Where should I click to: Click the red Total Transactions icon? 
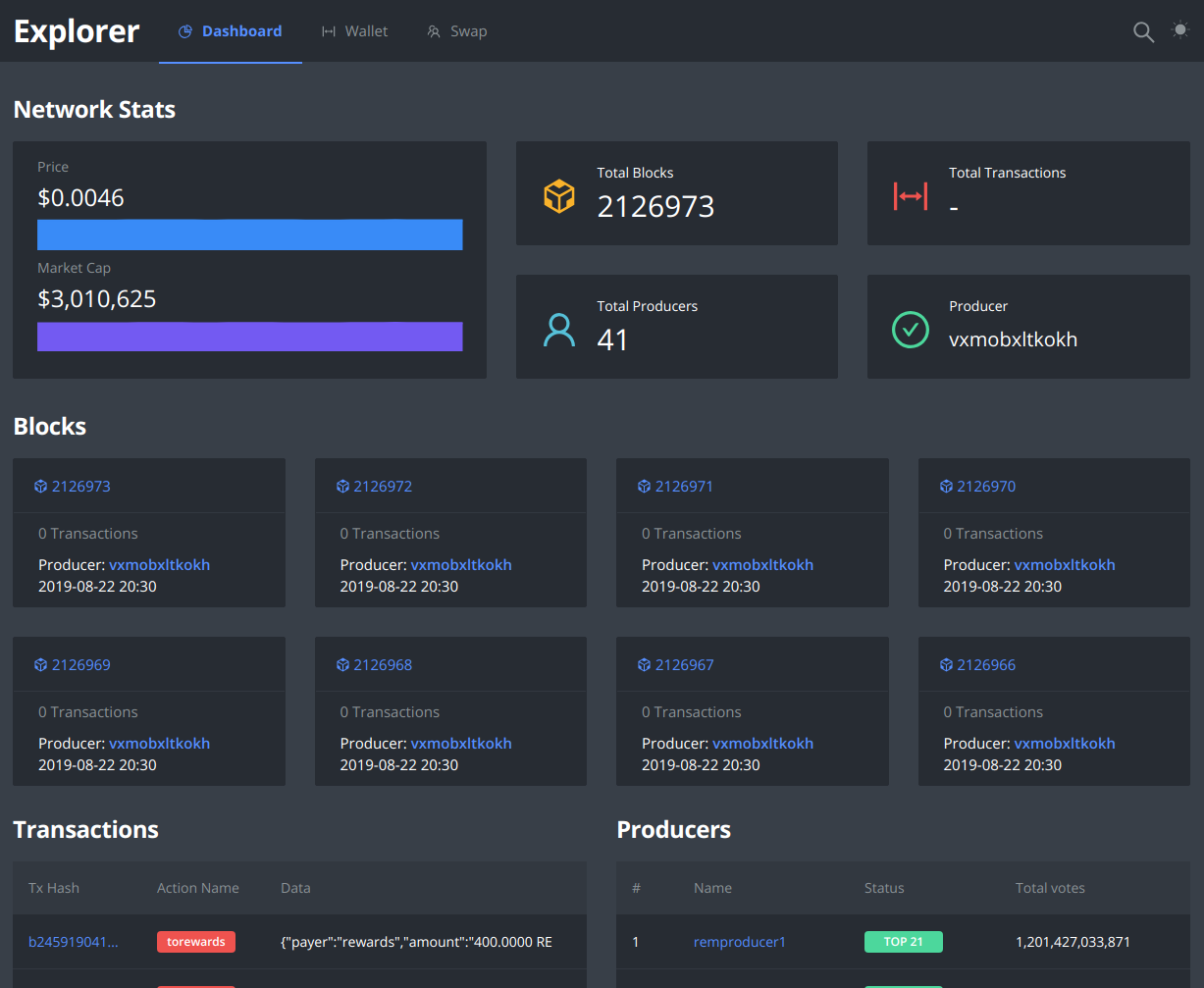pyautogui.click(x=911, y=195)
